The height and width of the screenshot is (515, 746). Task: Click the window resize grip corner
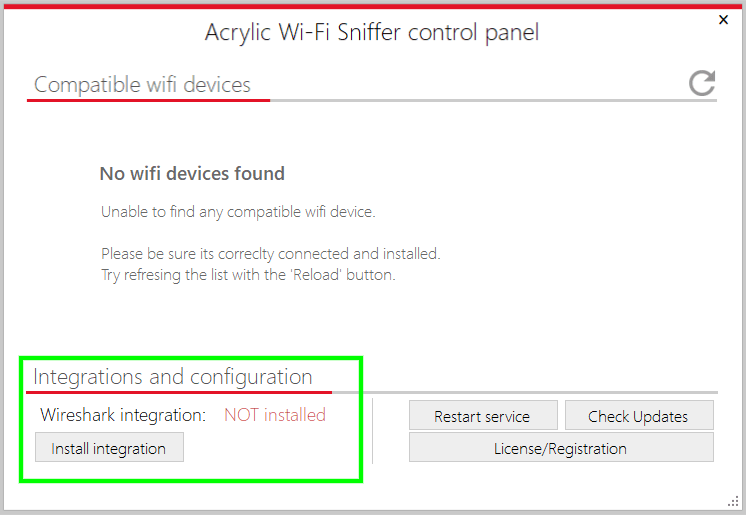(733, 502)
